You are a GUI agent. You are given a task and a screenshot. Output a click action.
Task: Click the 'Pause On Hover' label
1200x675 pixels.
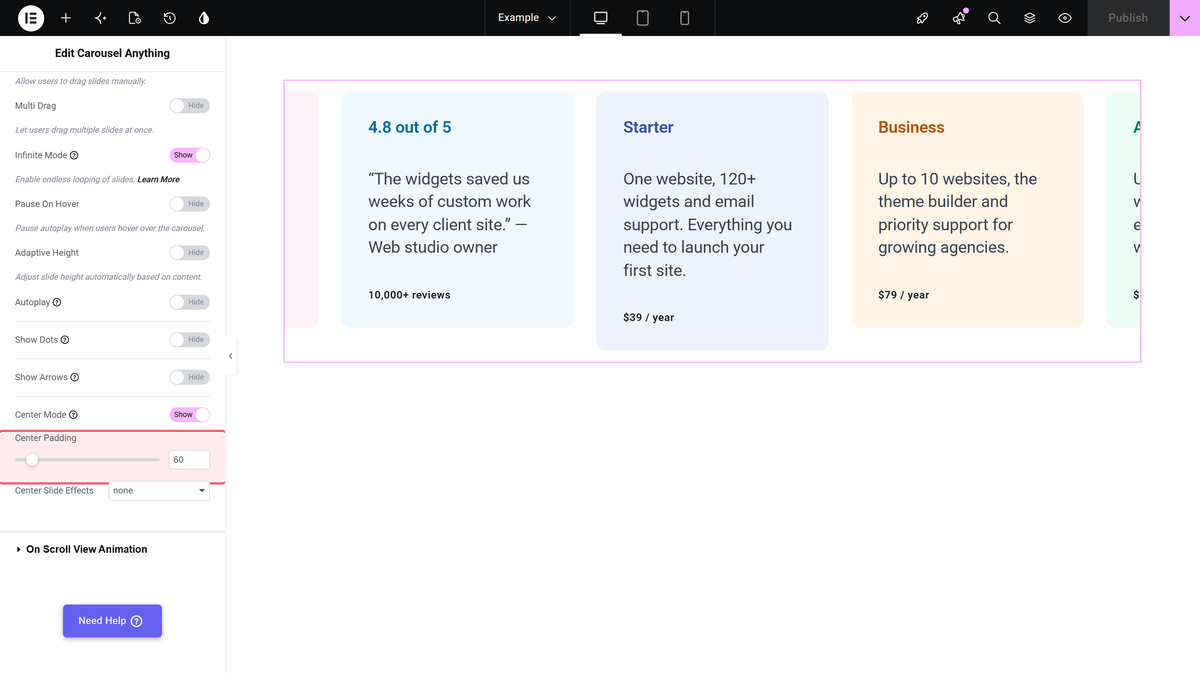tap(47, 204)
